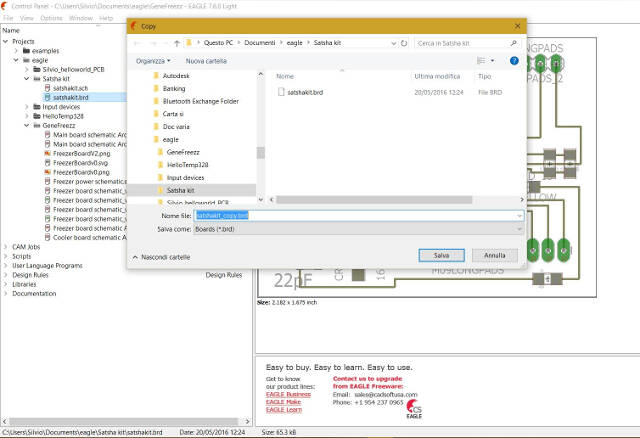640x438 pixels.
Task: Select satshakit.brd in Control Panel tree
Action: (x=71, y=98)
